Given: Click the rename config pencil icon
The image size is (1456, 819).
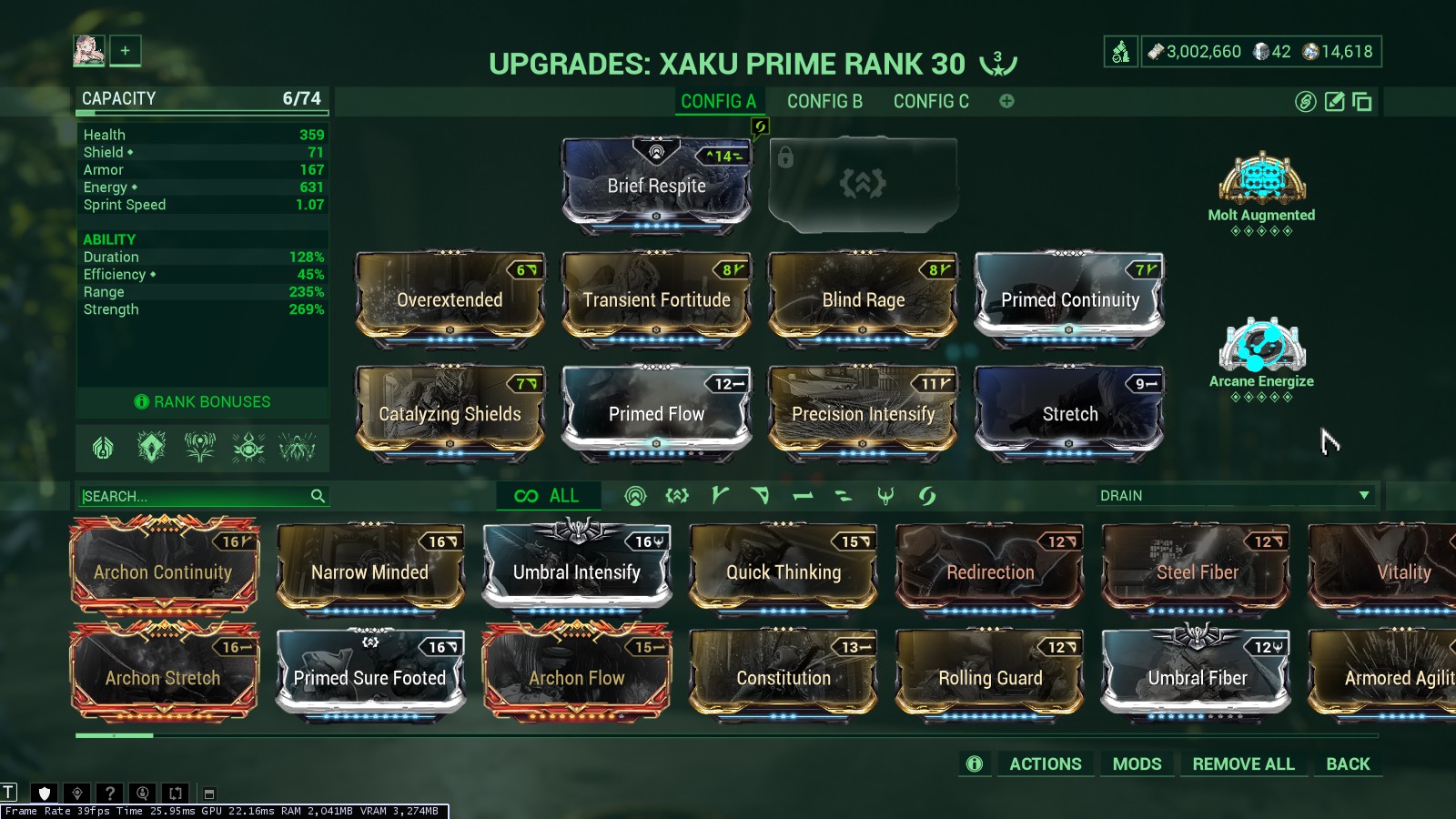Looking at the screenshot, I should click(x=1334, y=101).
